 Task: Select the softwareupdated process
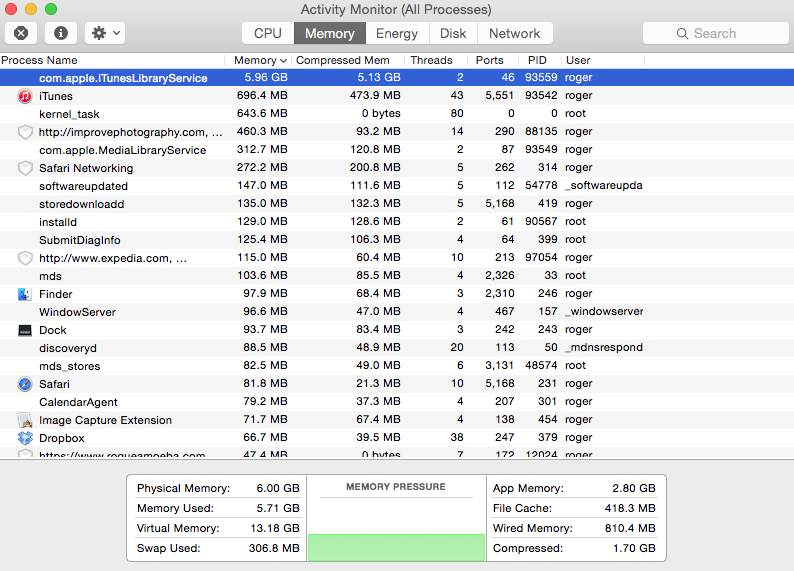click(397, 186)
